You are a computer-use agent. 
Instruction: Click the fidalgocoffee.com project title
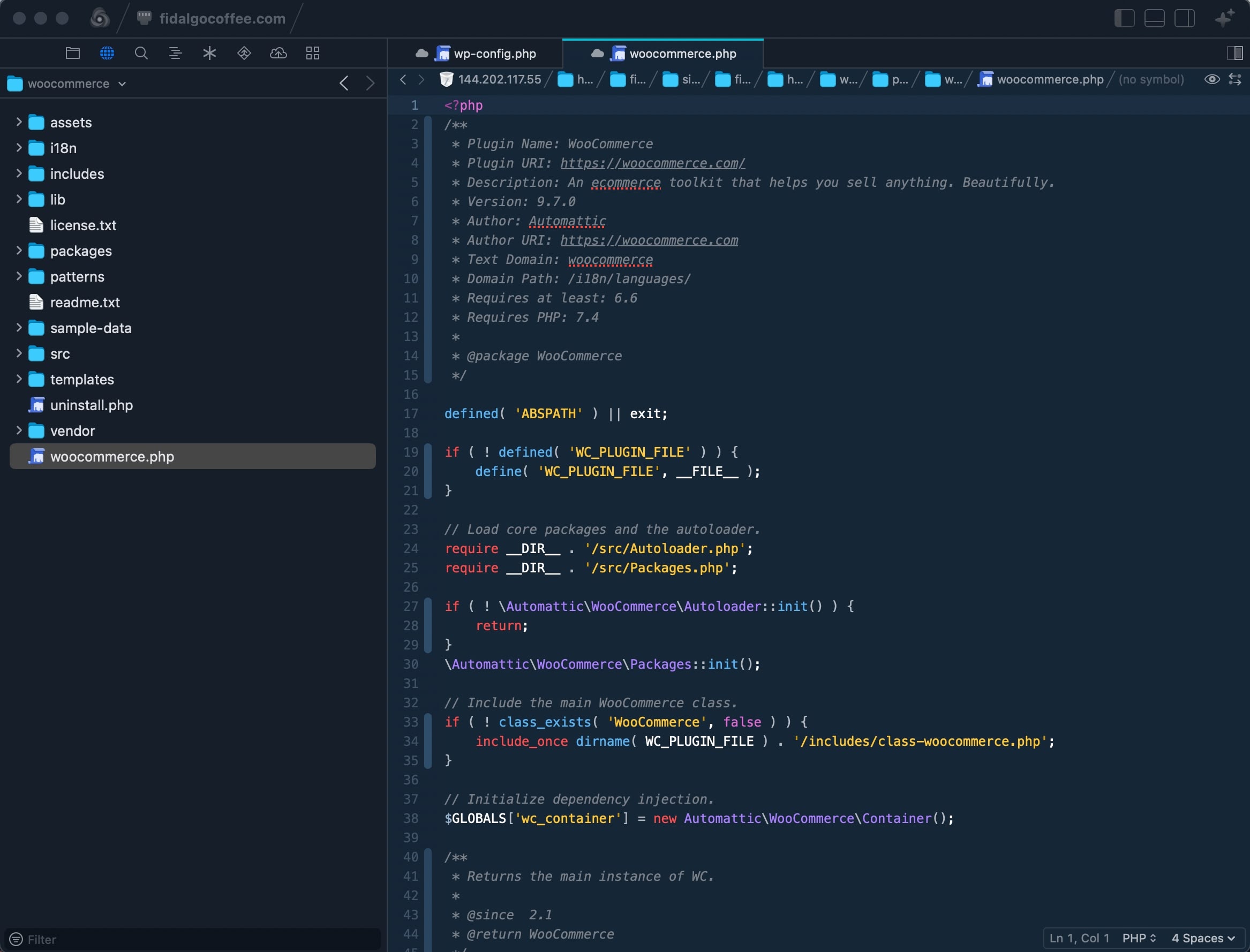coord(222,19)
